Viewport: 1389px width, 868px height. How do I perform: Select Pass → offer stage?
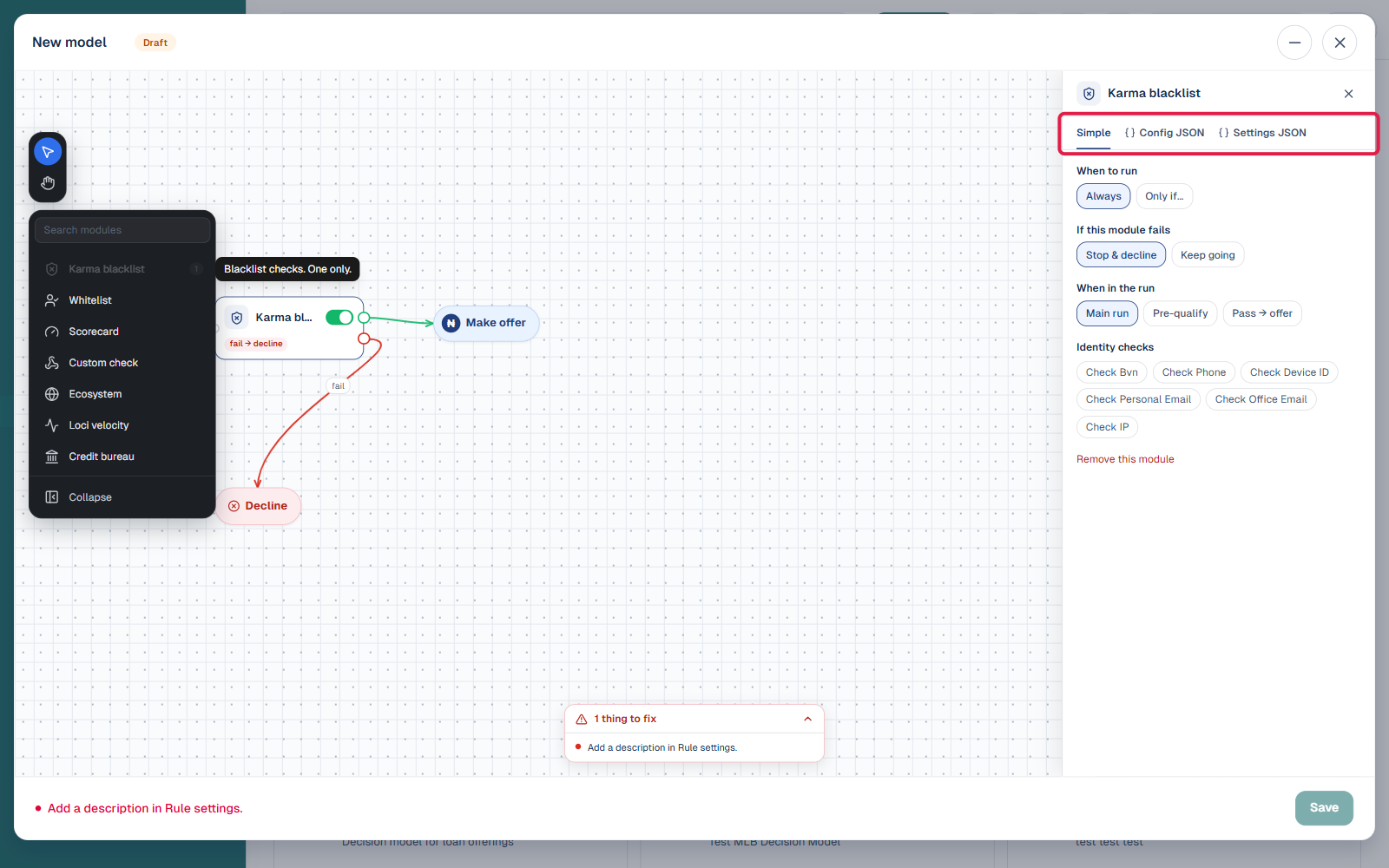click(x=1262, y=313)
